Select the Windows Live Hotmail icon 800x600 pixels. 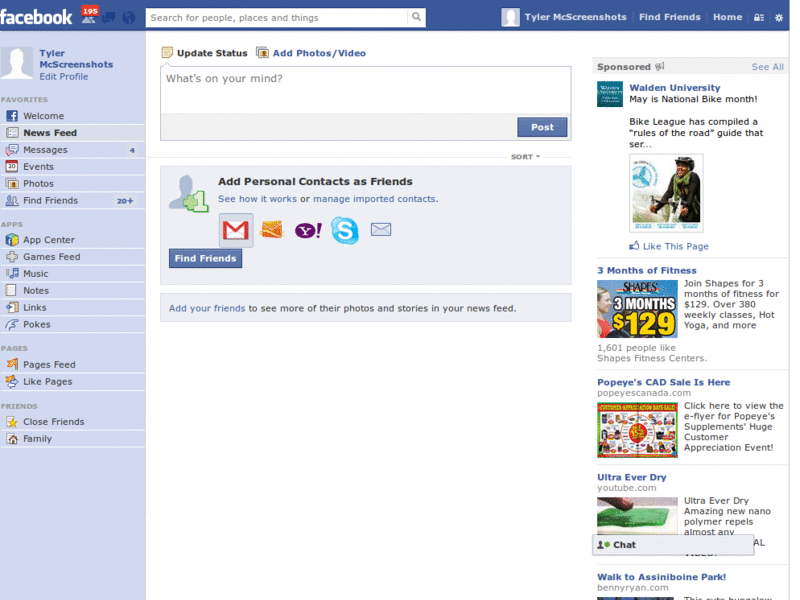pyautogui.click(x=271, y=230)
